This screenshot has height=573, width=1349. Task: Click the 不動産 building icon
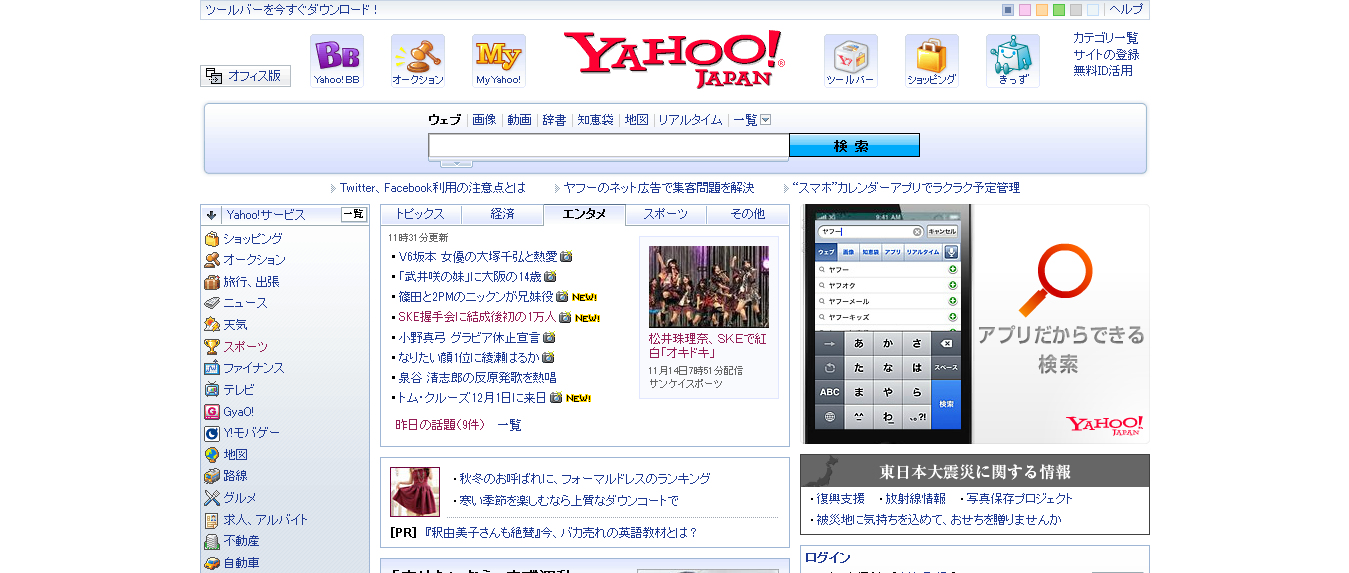[212, 541]
